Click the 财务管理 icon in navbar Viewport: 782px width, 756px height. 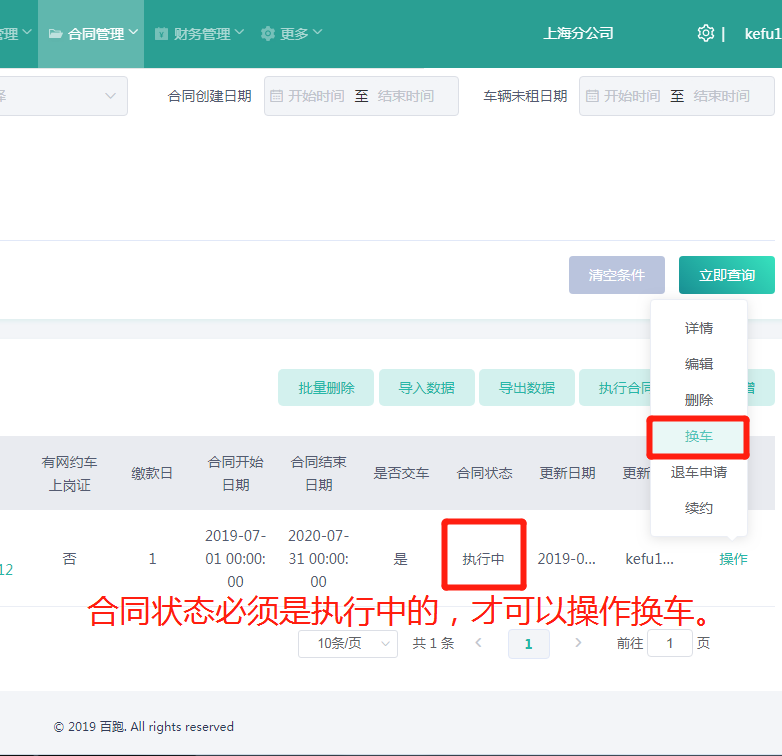click(162, 34)
